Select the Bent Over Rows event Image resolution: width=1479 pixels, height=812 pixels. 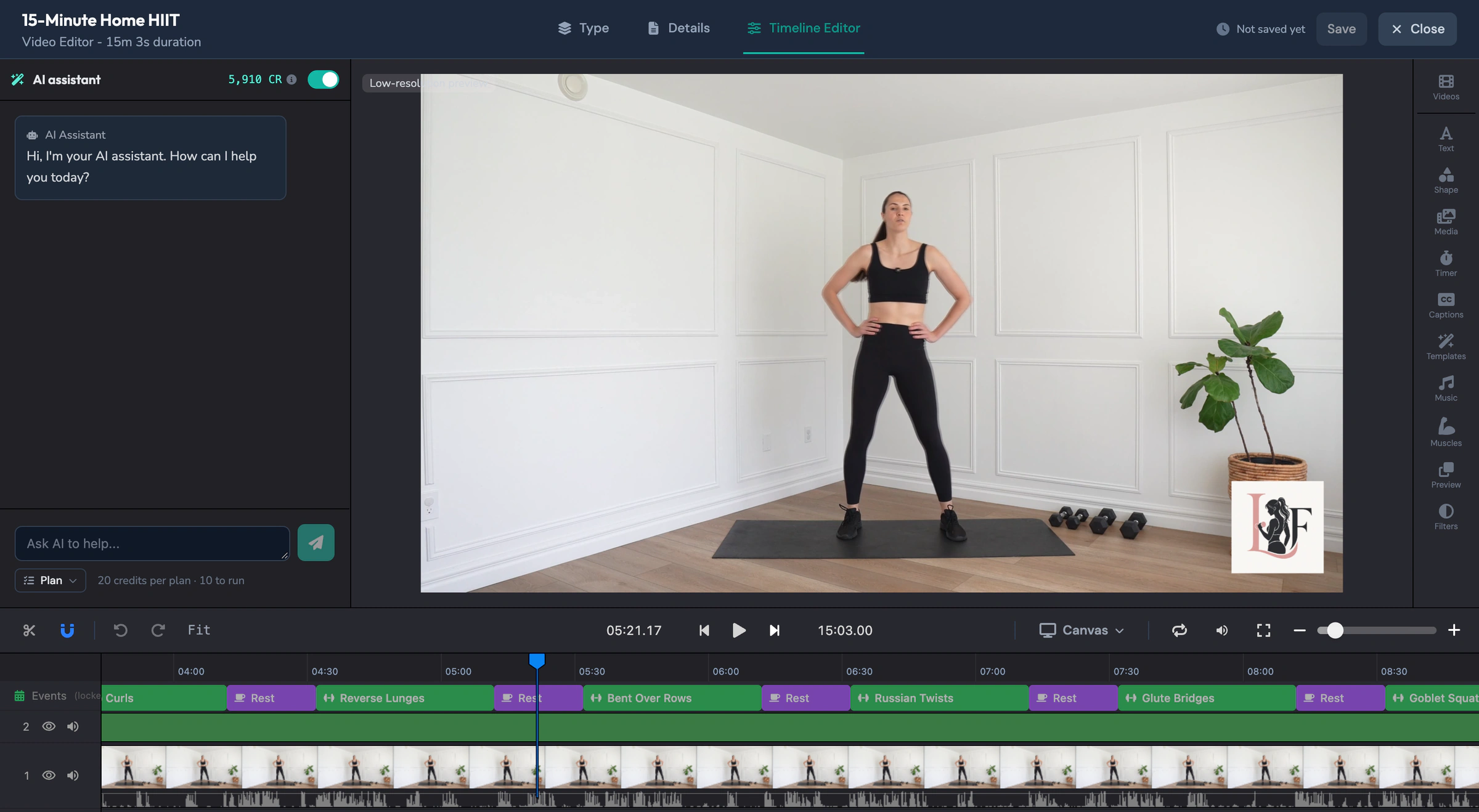coord(672,698)
